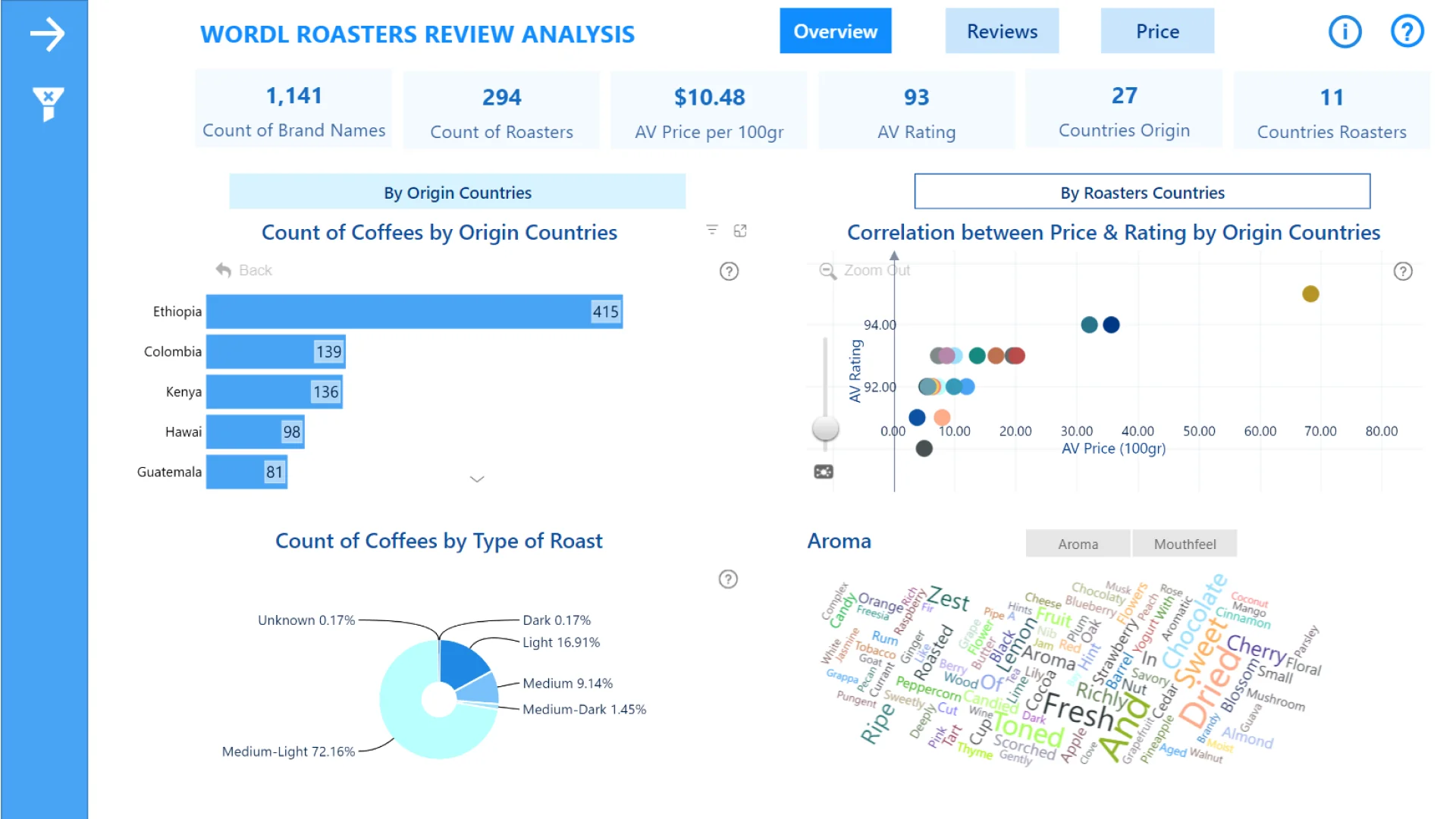This screenshot has height=819, width=1456.
Task: Click the gold scatter point near price 70
Action: (x=1310, y=294)
